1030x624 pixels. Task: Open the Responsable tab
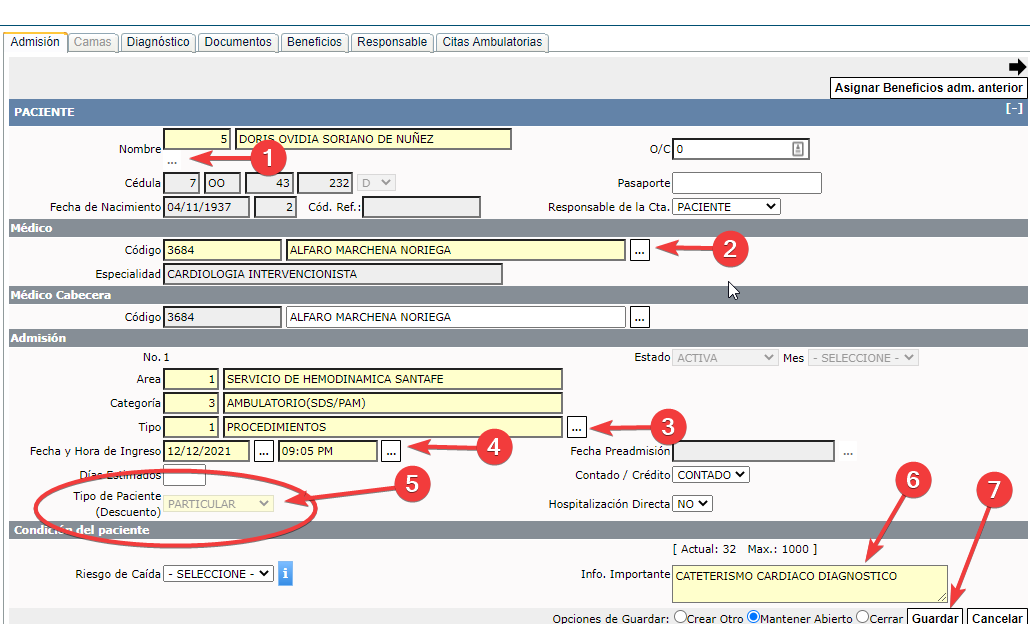pos(392,42)
